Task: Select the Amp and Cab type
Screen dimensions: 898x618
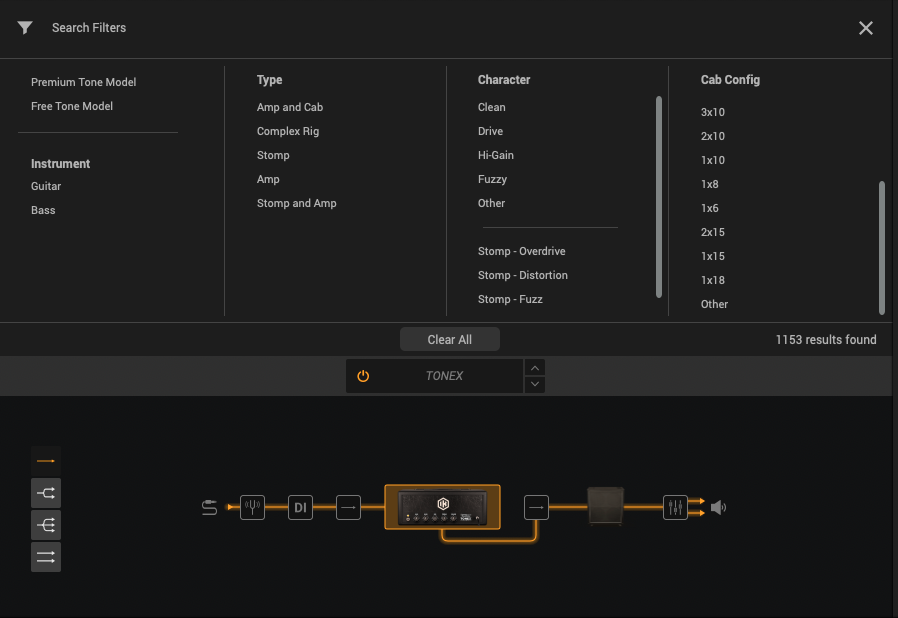Action: pyautogui.click(x=289, y=107)
